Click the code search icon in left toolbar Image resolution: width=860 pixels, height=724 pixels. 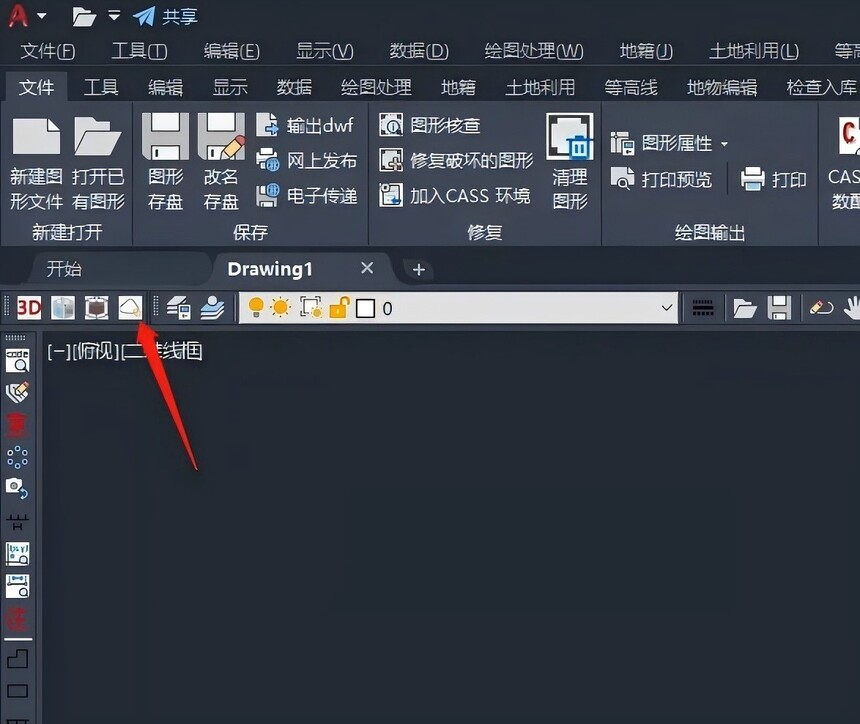click(18, 360)
